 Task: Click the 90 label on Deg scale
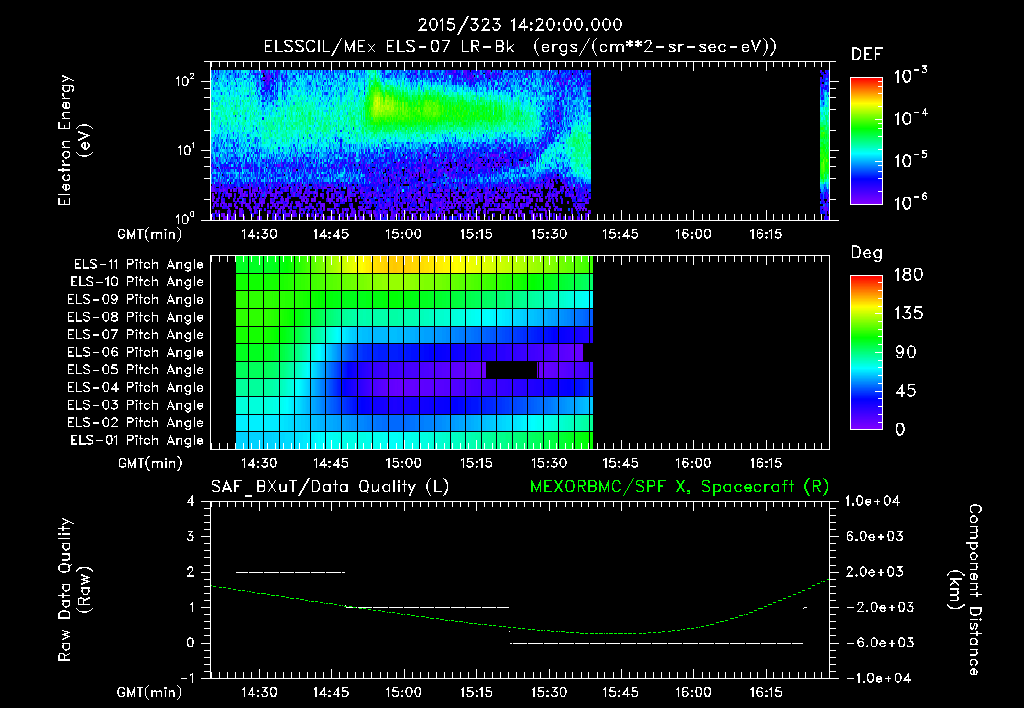[x=906, y=353]
